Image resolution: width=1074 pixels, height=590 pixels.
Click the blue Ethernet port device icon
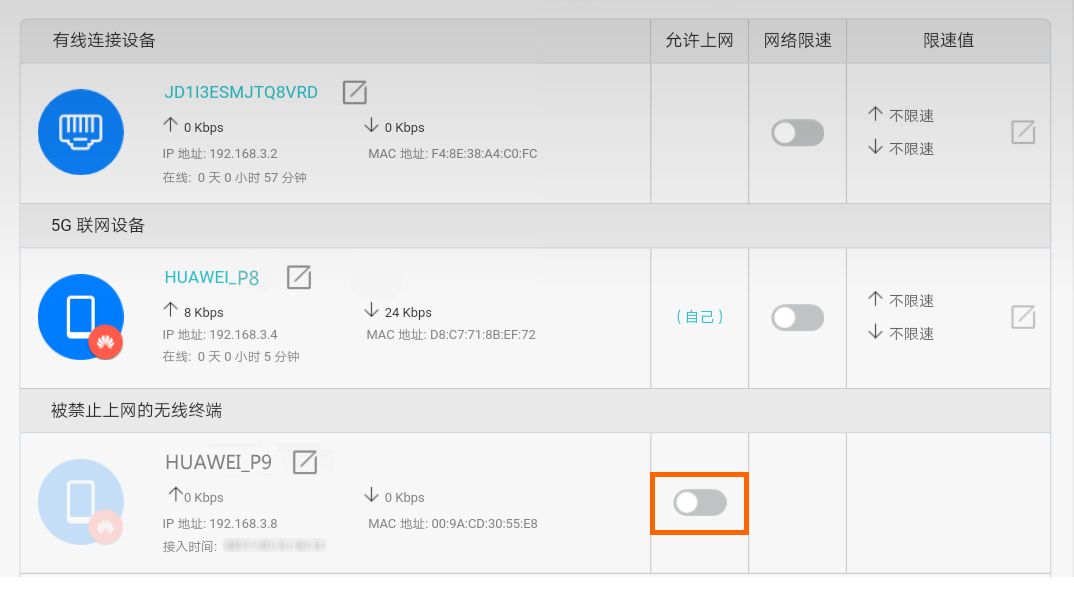tap(81, 132)
